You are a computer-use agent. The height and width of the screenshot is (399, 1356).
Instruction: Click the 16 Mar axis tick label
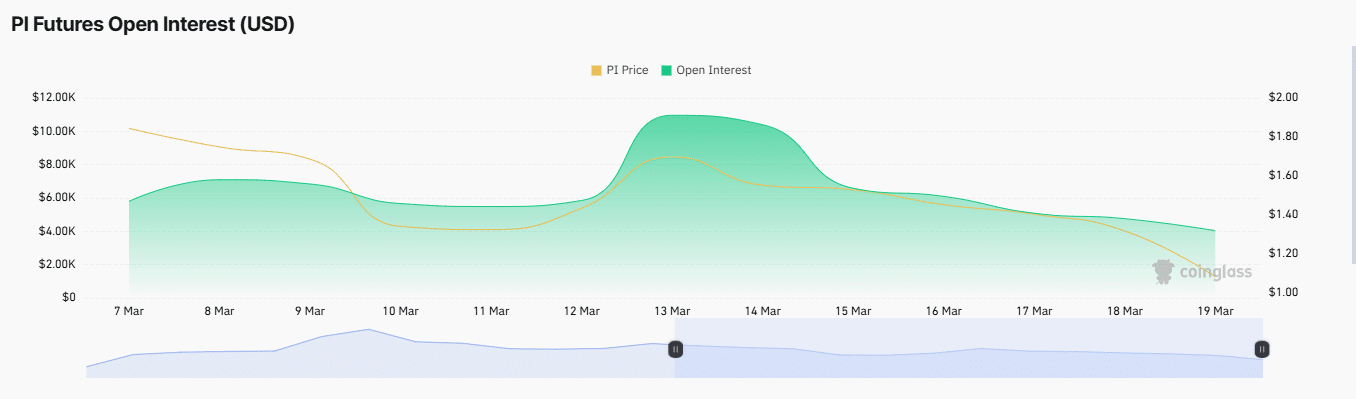943,311
